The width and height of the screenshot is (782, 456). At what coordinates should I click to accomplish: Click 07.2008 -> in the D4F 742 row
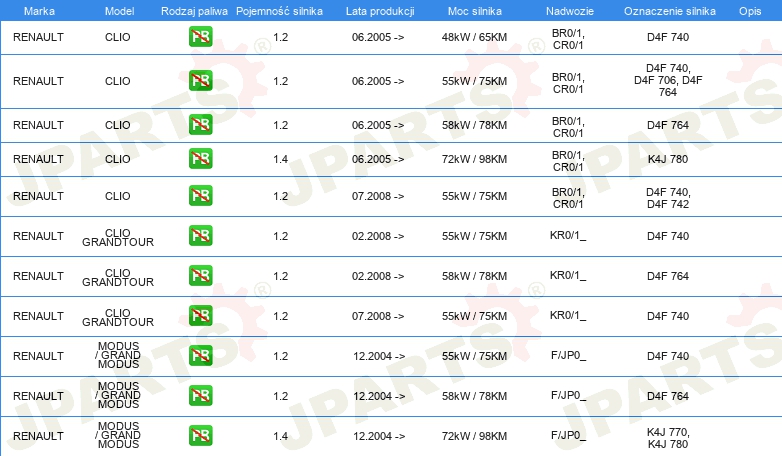[x=378, y=196]
